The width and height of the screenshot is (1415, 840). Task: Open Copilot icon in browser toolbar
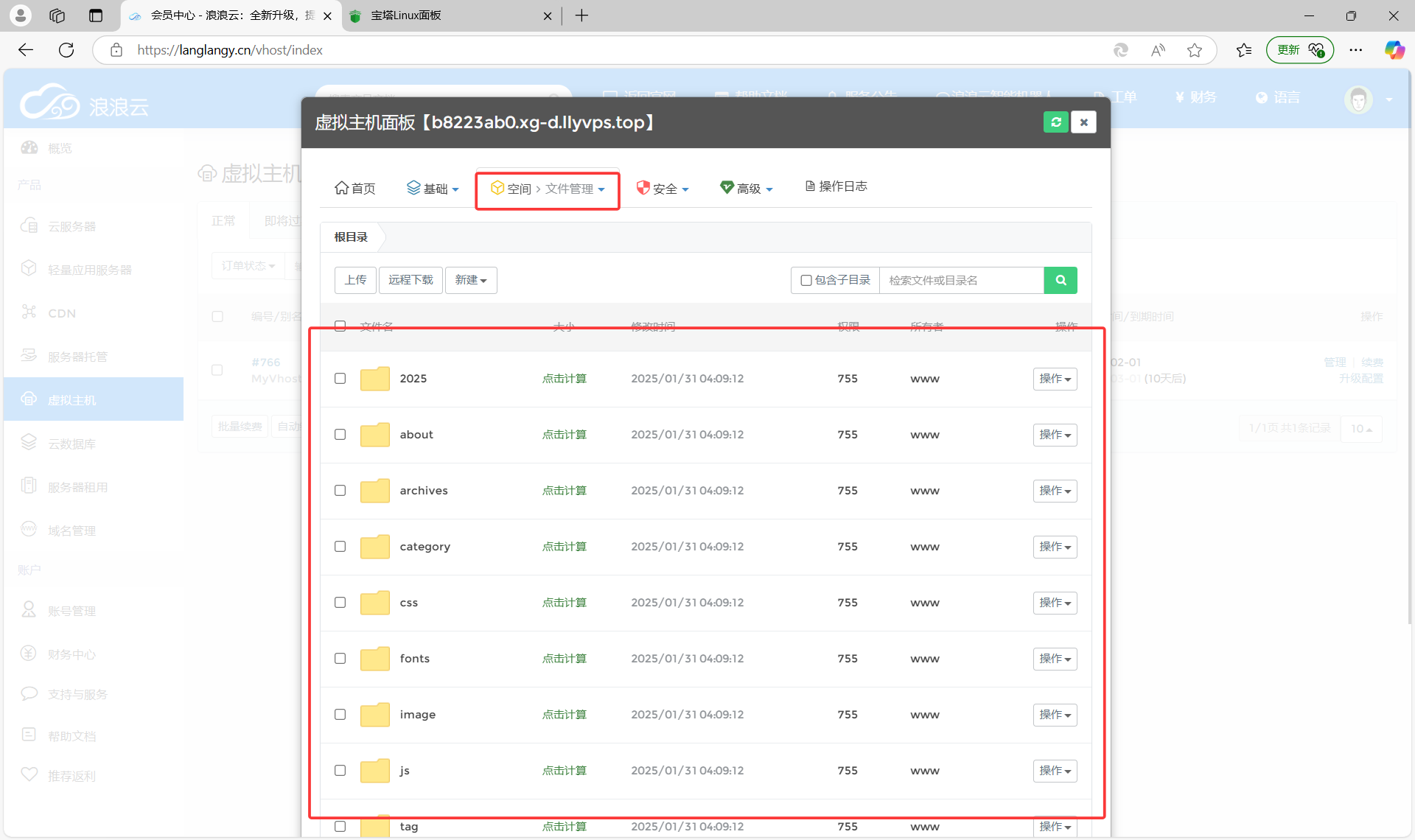point(1394,50)
